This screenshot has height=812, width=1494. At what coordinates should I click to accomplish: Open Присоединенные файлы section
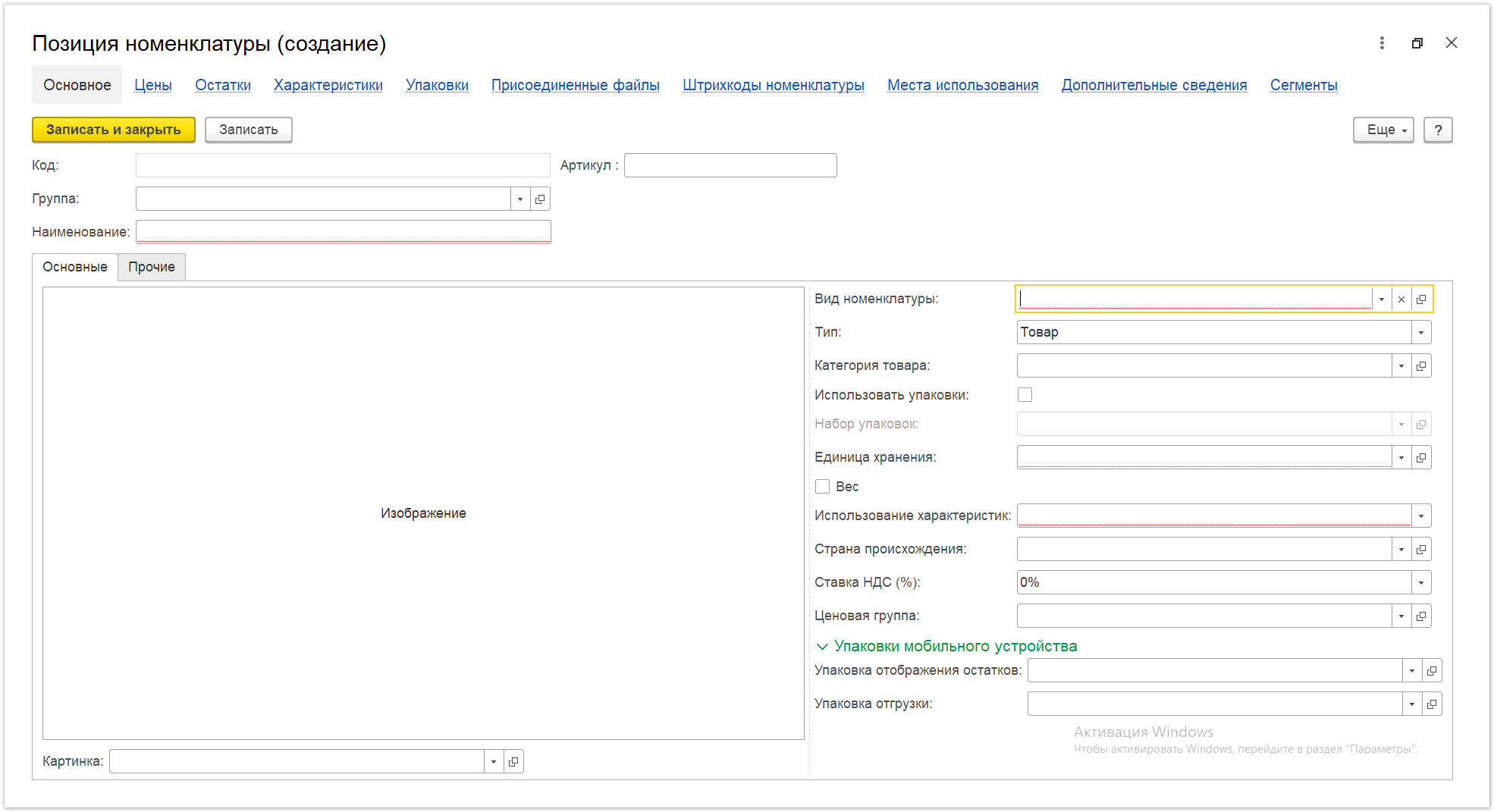(x=576, y=85)
